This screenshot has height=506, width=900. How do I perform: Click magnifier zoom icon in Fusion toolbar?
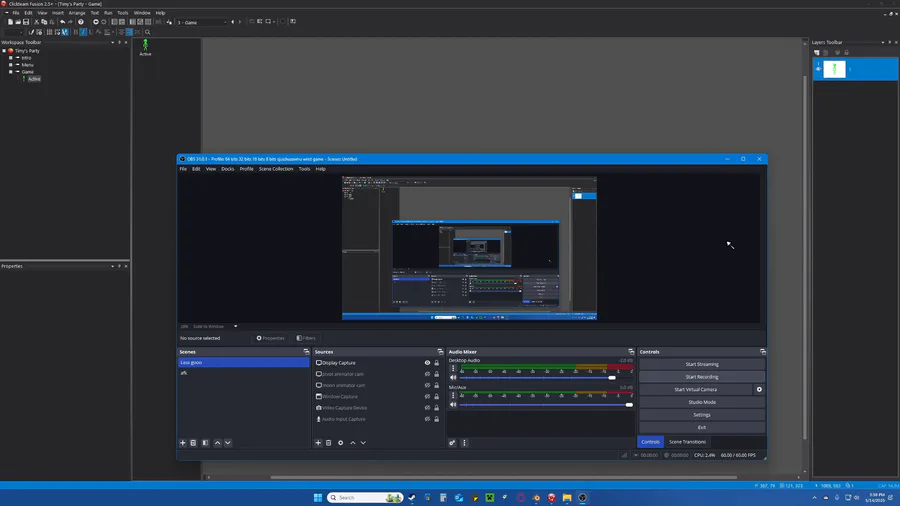(x=148, y=32)
